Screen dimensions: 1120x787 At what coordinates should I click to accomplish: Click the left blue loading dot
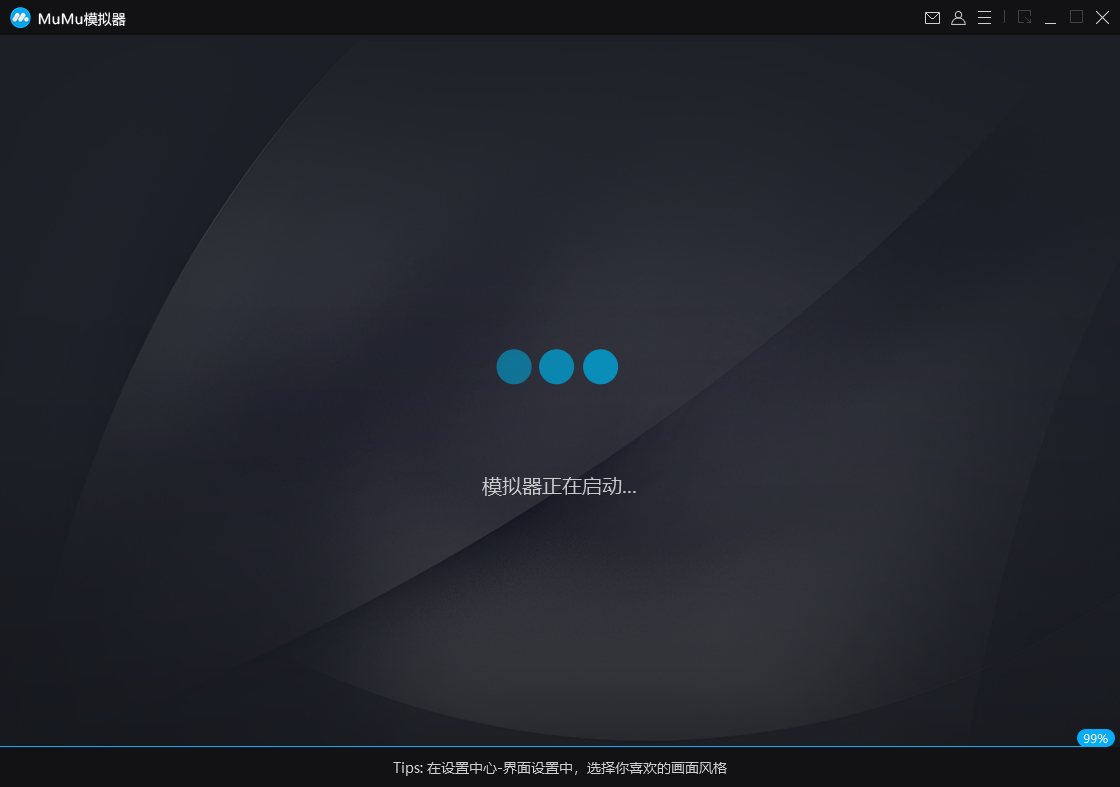coord(514,367)
